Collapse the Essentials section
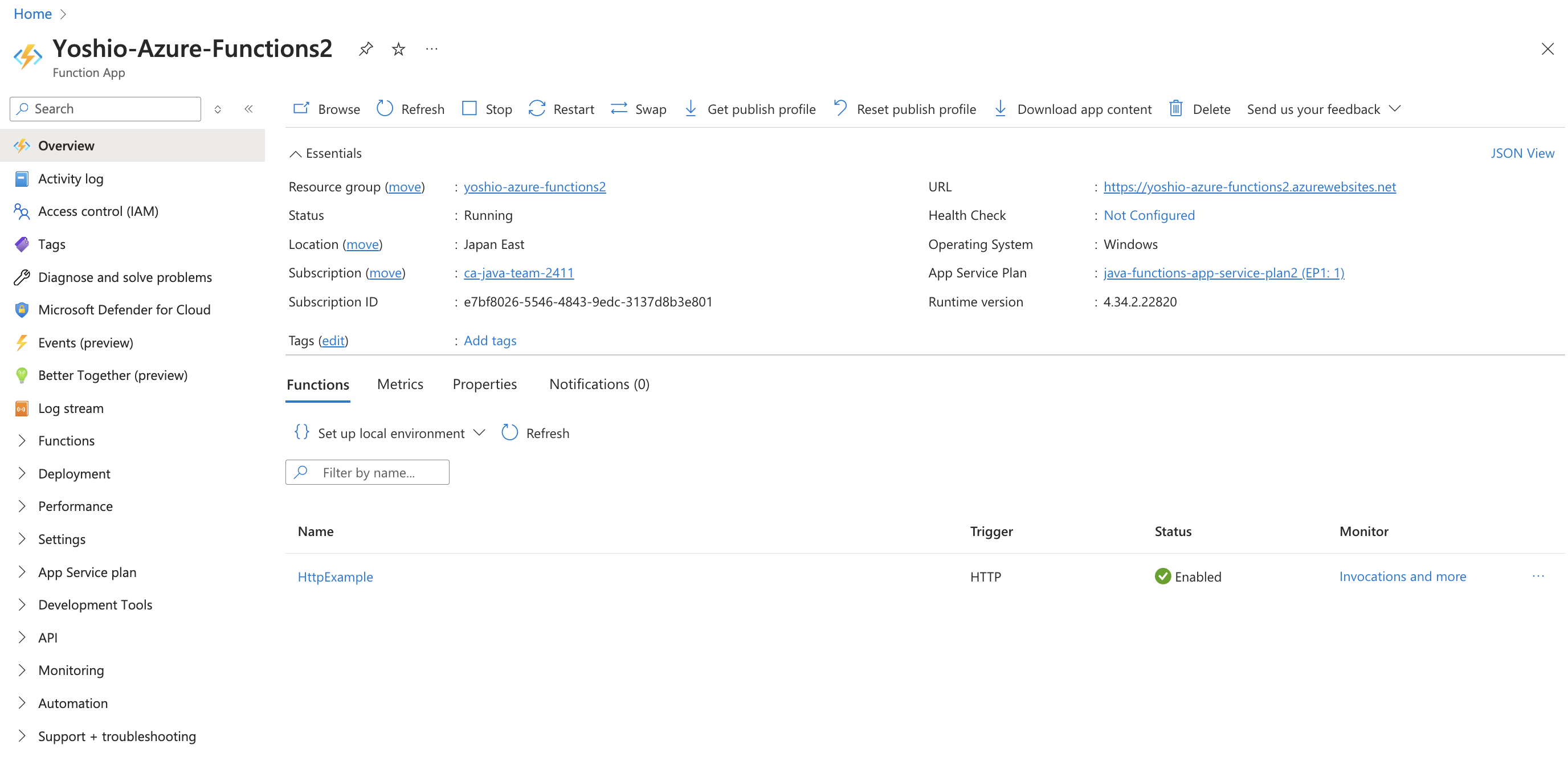Screen dimensions: 1568x761 [x=295, y=153]
